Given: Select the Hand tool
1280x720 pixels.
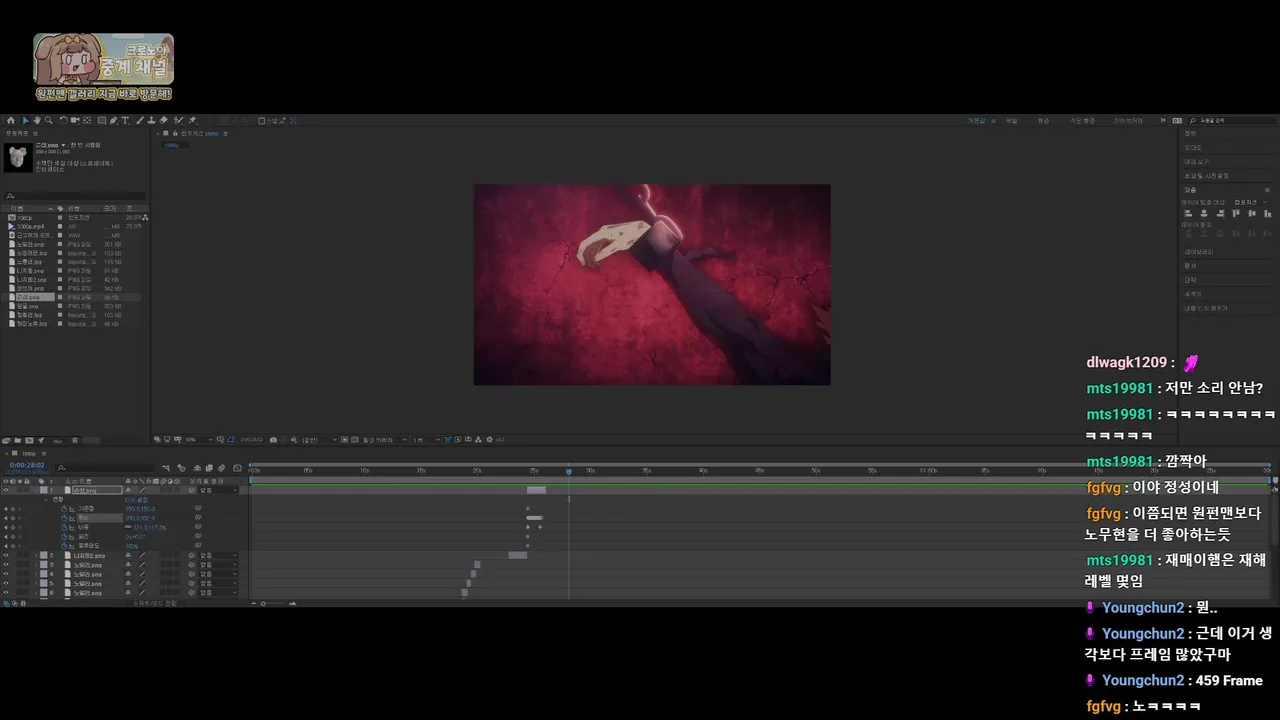Looking at the screenshot, I should (x=37, y=120).
